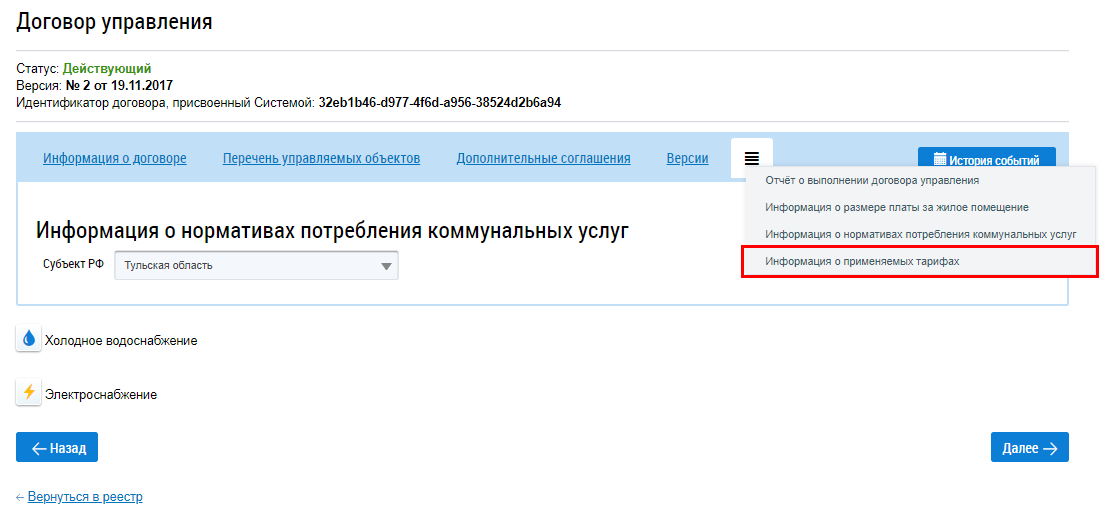Click the lightning bolt electricity icon
This screenshot has width=1099, height=523.
click(x=29, y=393)
